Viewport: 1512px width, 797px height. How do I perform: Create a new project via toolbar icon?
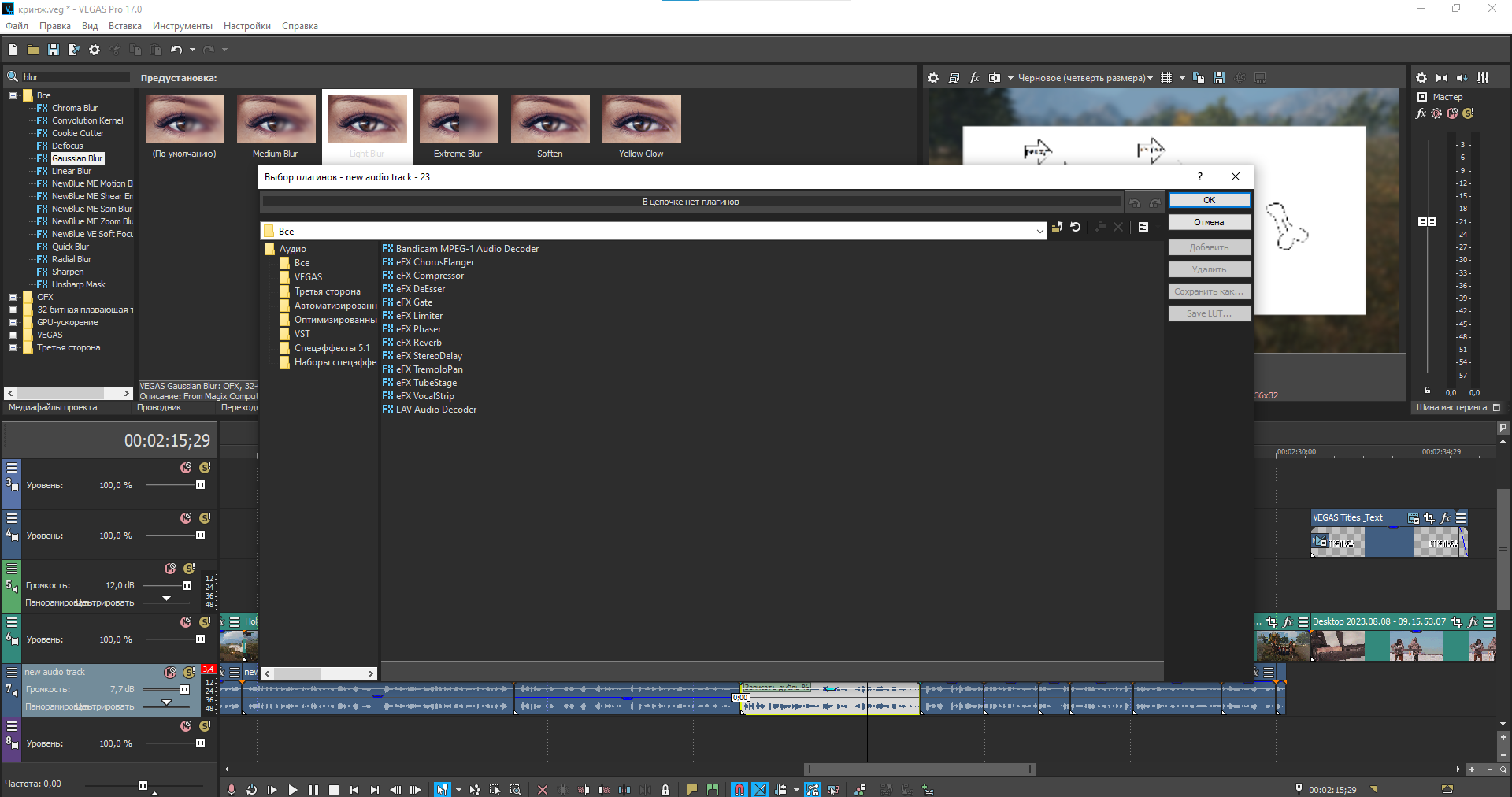(13, 50)
